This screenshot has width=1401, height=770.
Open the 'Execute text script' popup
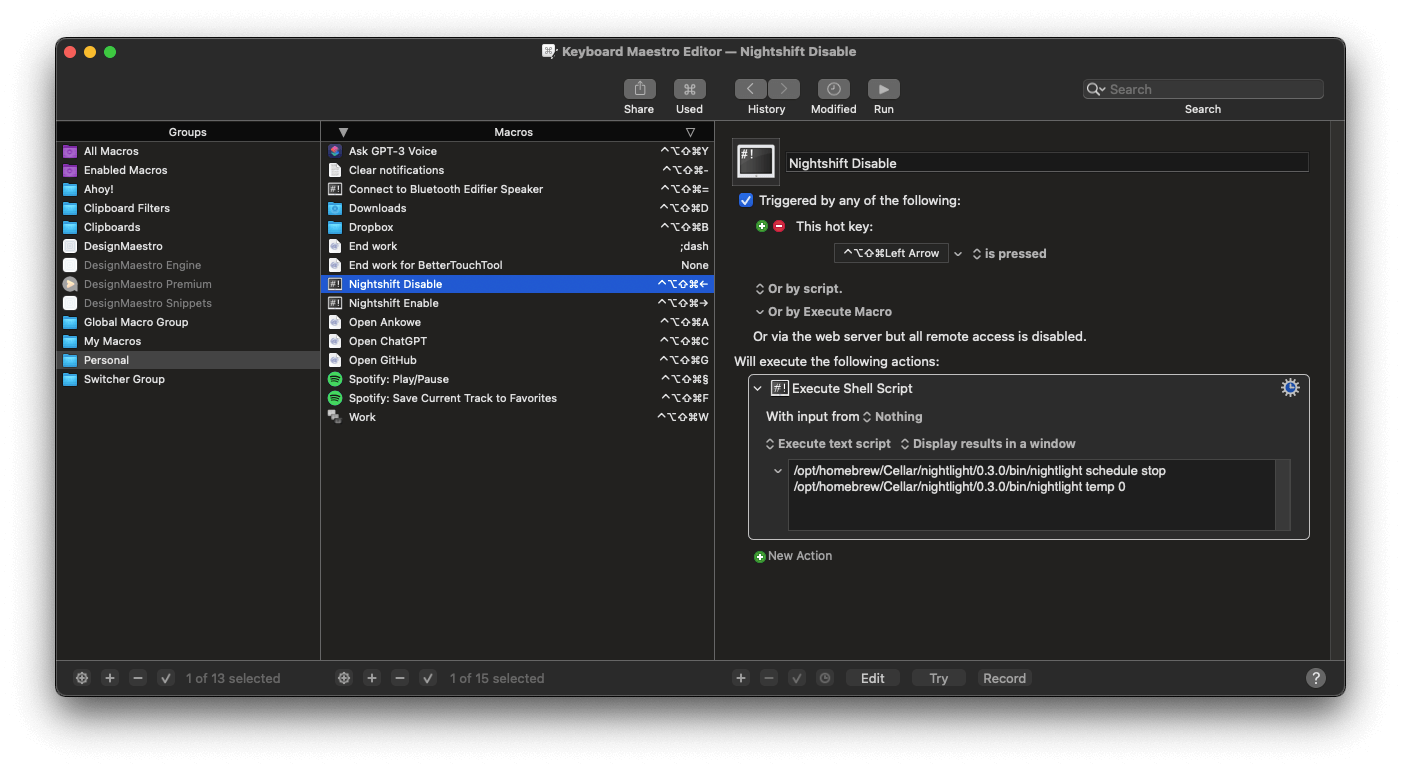pos(828,444)
